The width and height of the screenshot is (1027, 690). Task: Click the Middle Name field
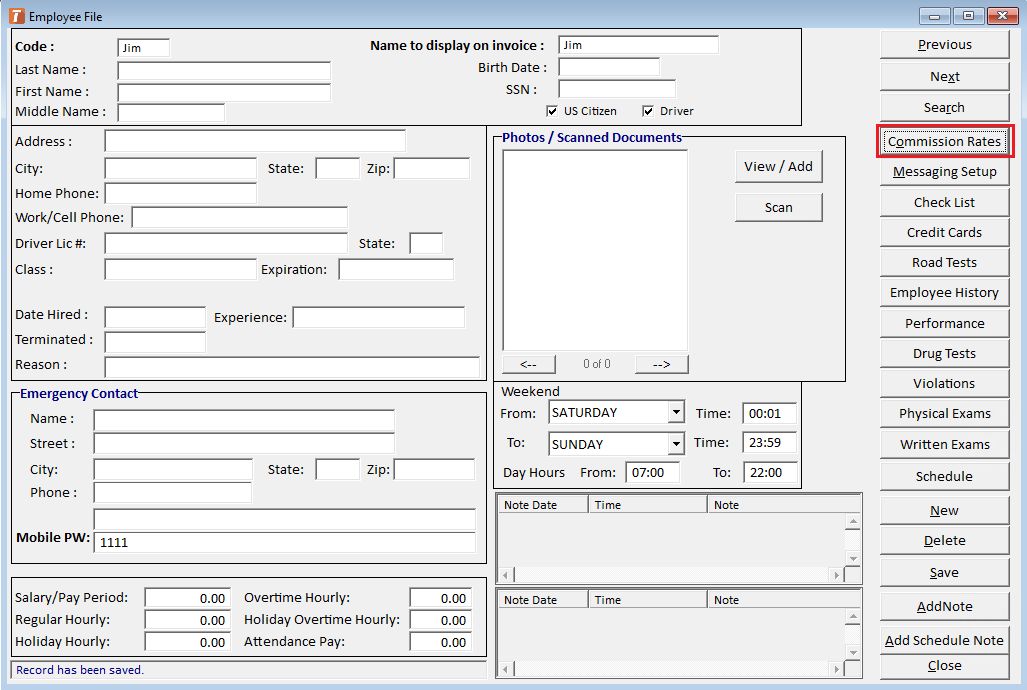171,113
